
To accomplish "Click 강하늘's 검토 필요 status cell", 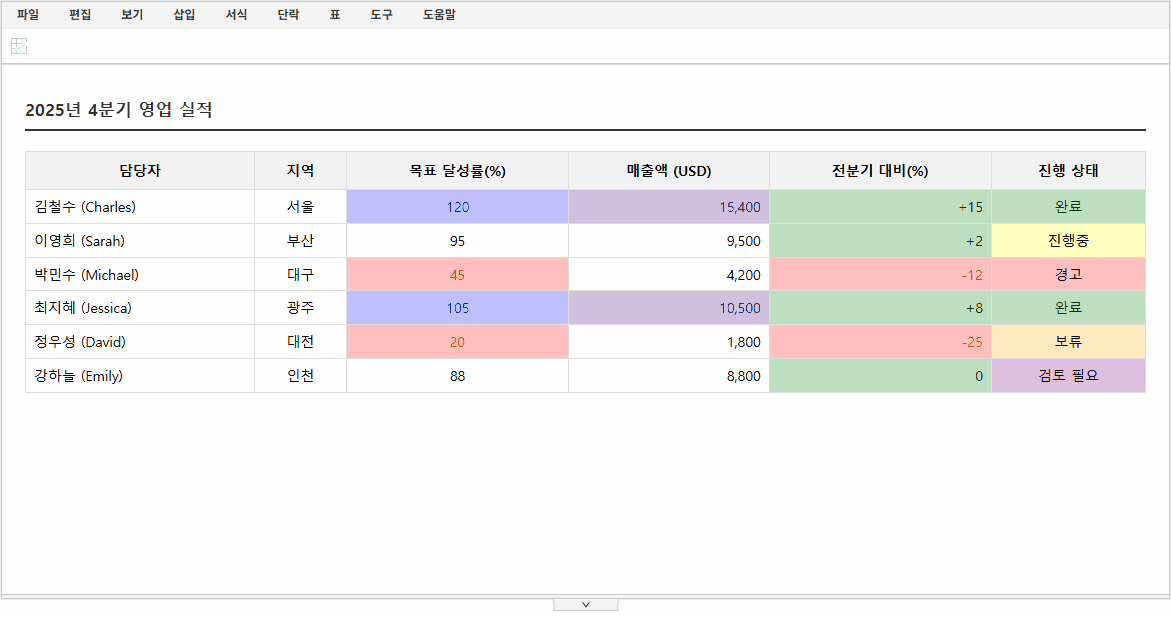I will (1067, 375).
